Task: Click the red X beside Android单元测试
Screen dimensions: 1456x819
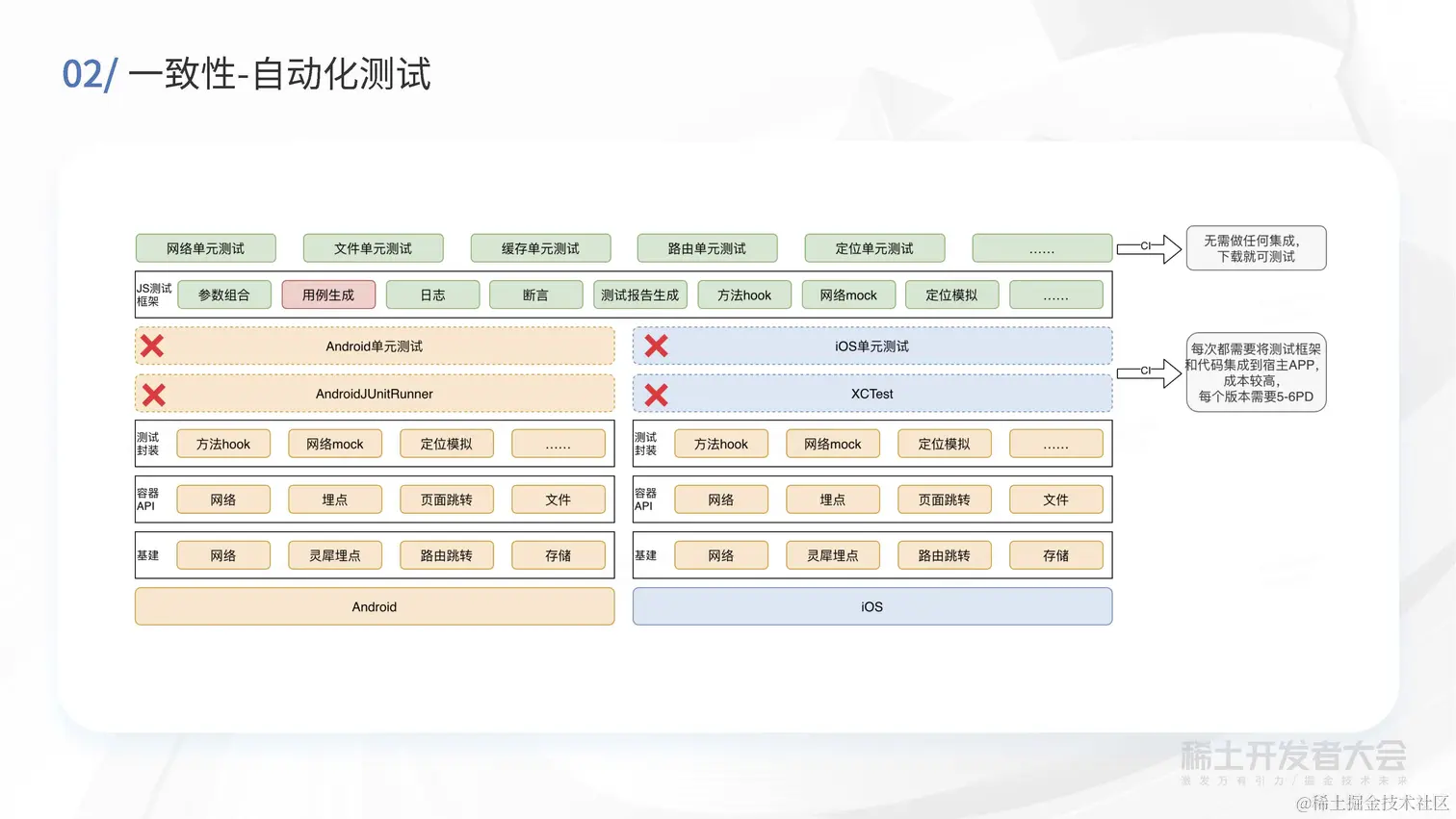Action: [152, 346]
